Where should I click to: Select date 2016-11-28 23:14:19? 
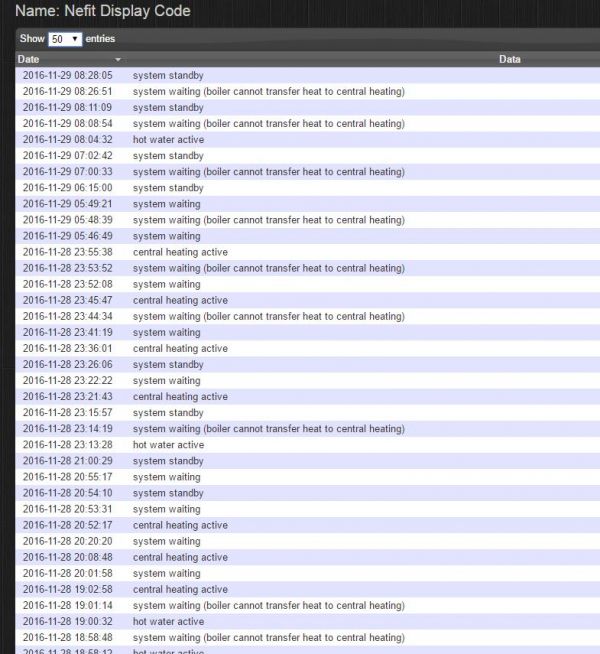[x=68, y=428]
